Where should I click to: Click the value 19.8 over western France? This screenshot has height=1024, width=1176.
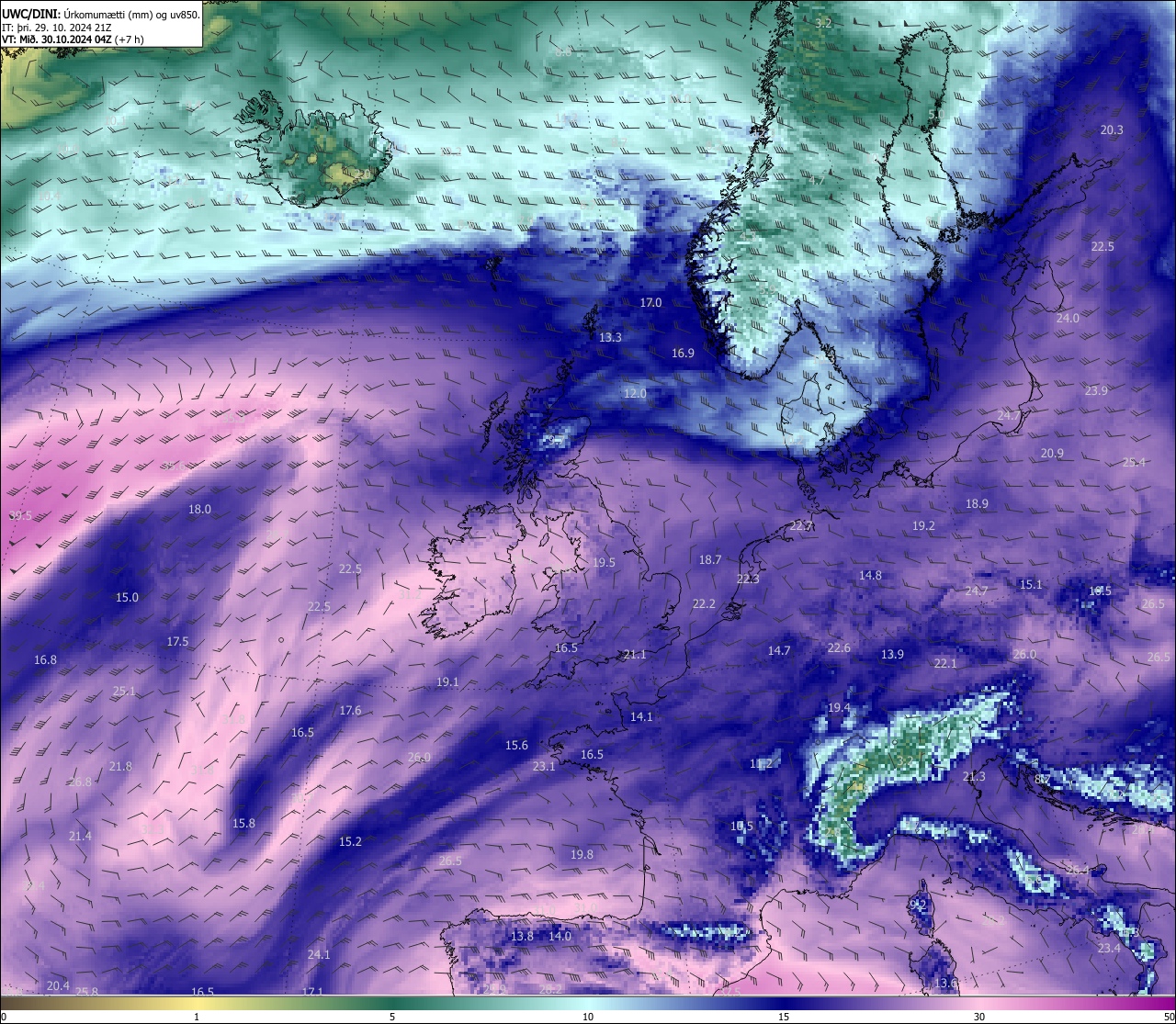(x=582, y=854)
